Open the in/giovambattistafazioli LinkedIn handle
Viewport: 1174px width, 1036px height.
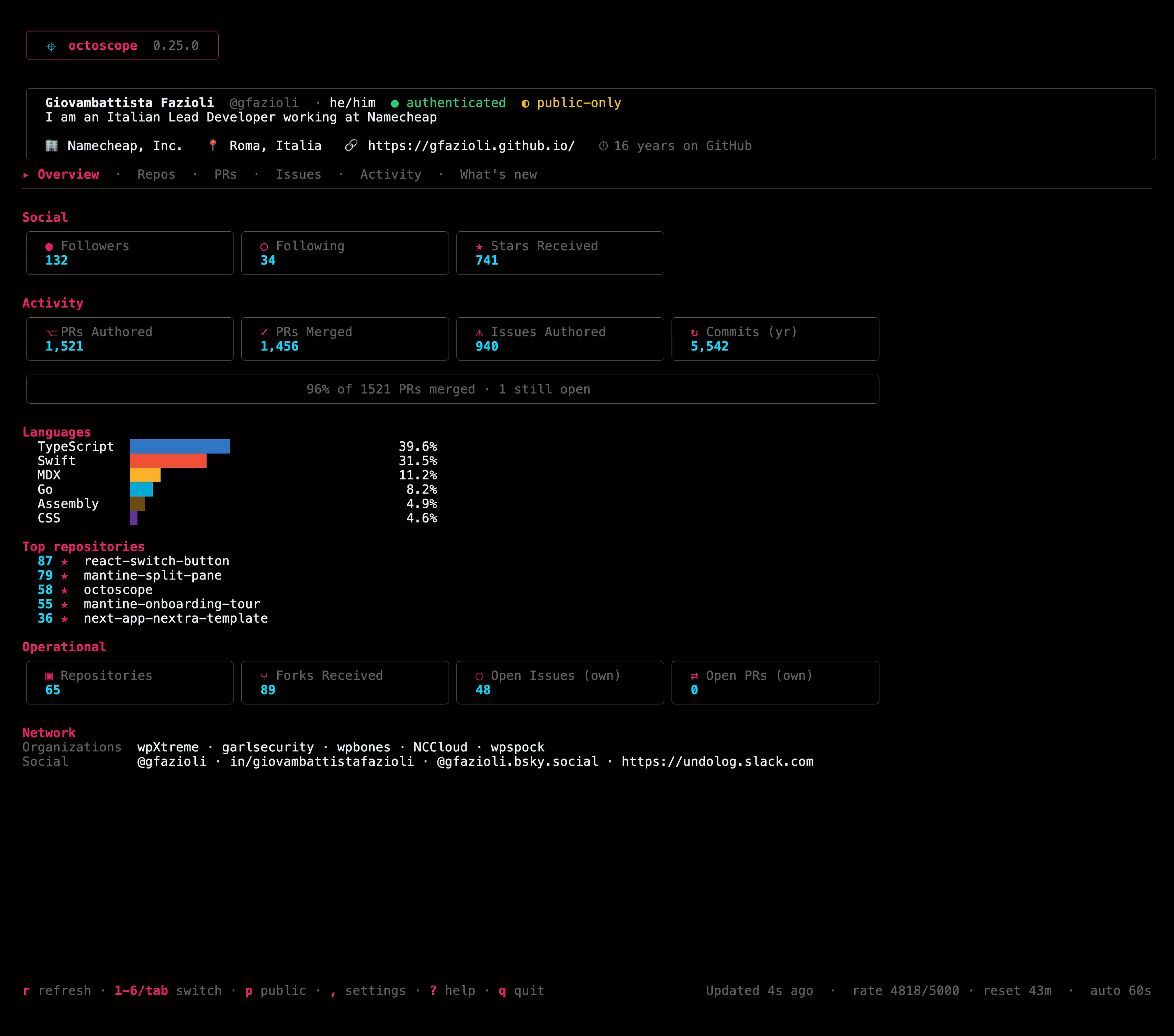(322, 761)
